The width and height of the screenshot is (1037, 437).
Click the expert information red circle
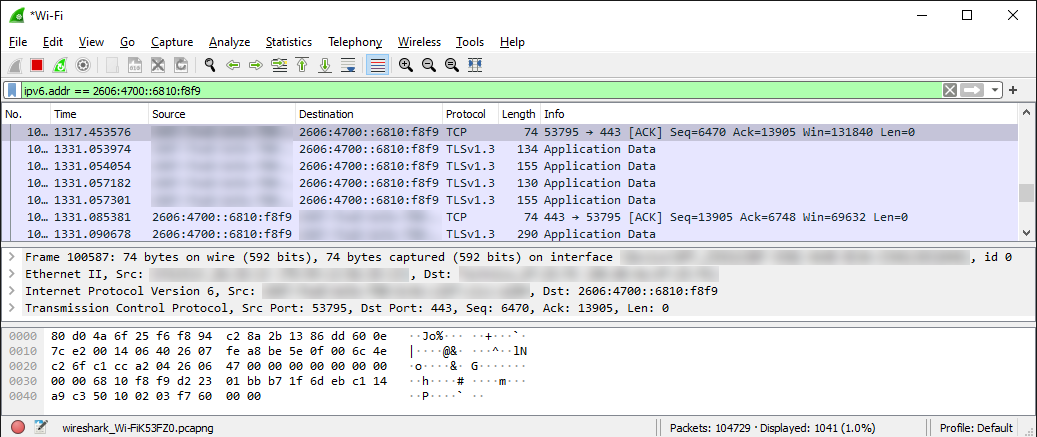click(18, 427)
